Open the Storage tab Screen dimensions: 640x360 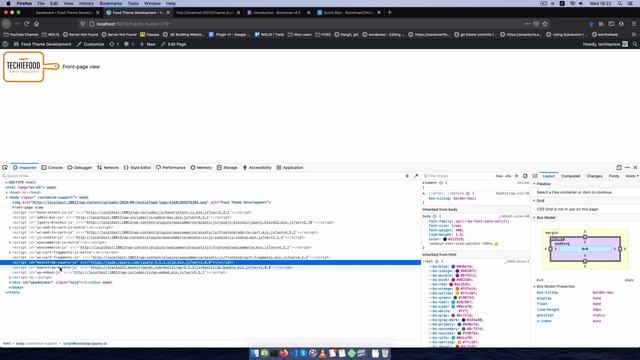tap(227, 168)
